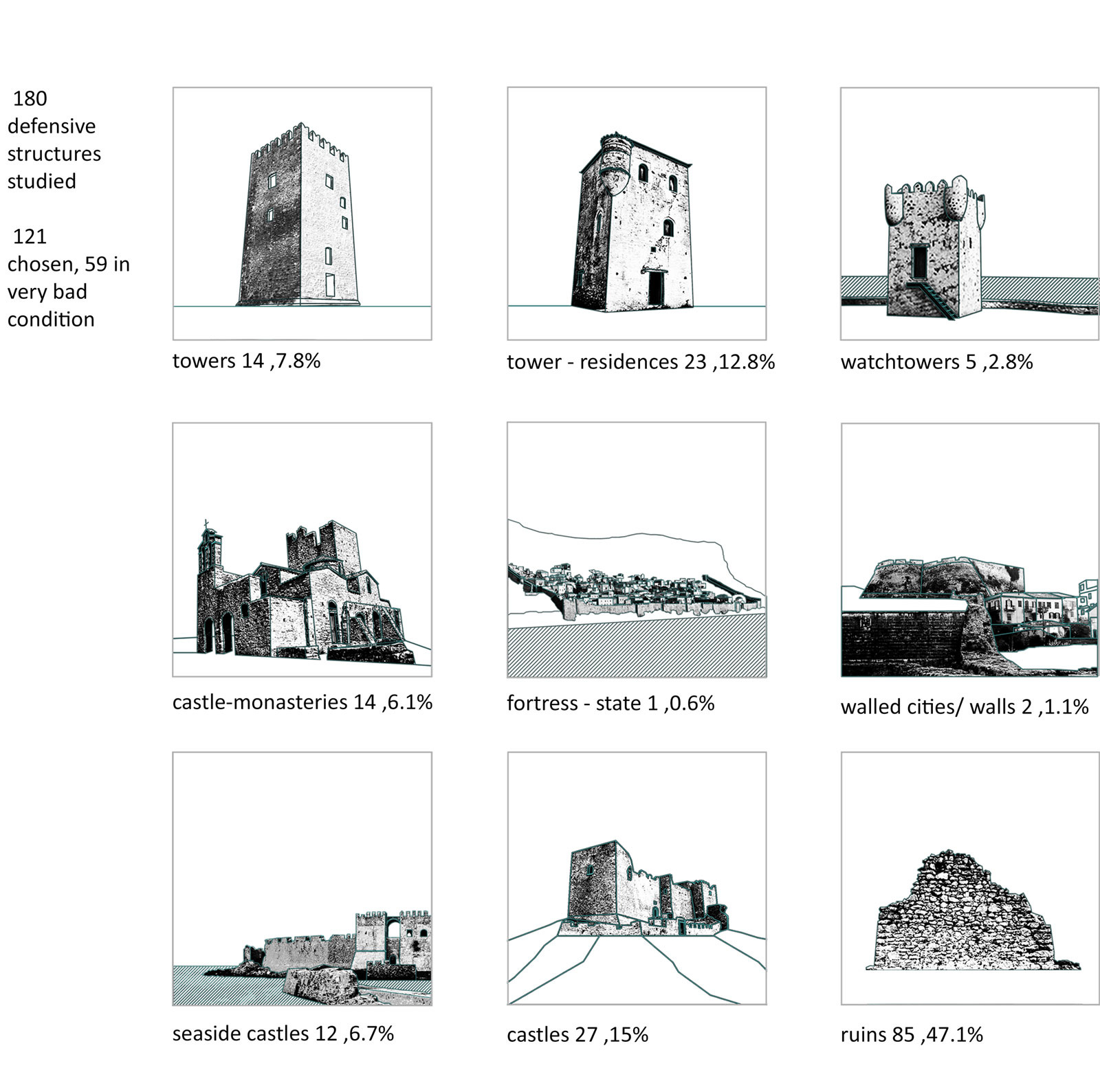
Task: Select the caption 'tower - residences 23 ,12.8%'
Action: pyautogui.click(x=641, y=361)
